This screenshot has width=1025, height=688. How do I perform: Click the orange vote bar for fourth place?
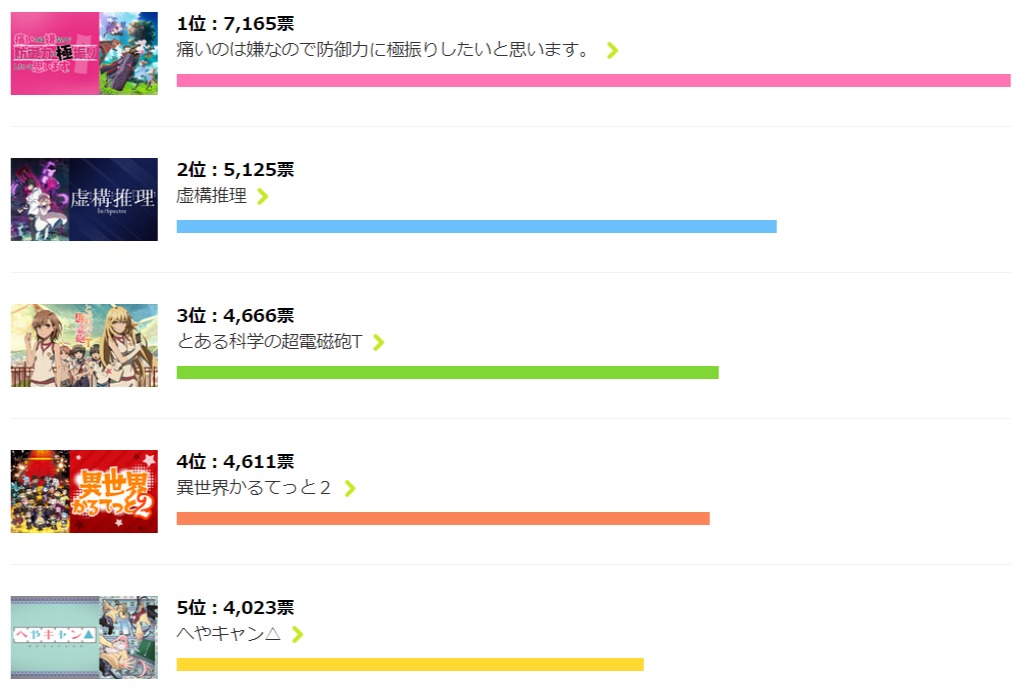tap(442, 519)
